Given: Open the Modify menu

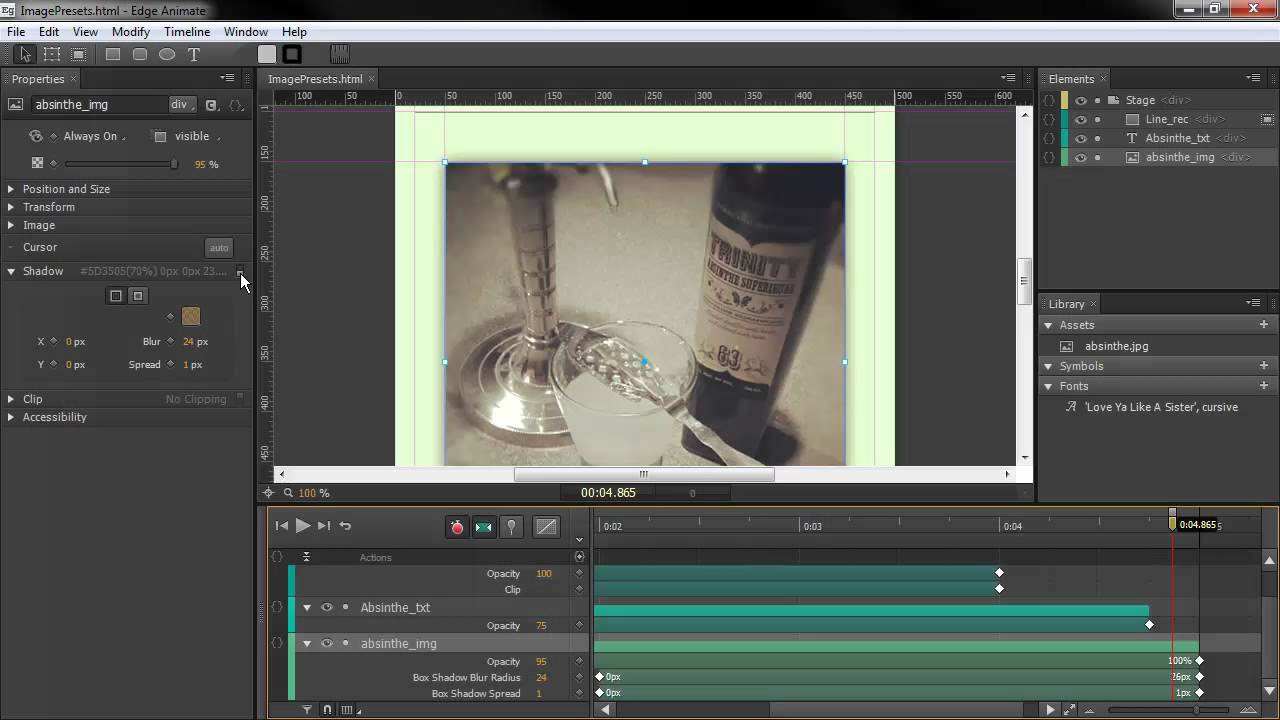Looking at the screenshot, I should 131,32.
